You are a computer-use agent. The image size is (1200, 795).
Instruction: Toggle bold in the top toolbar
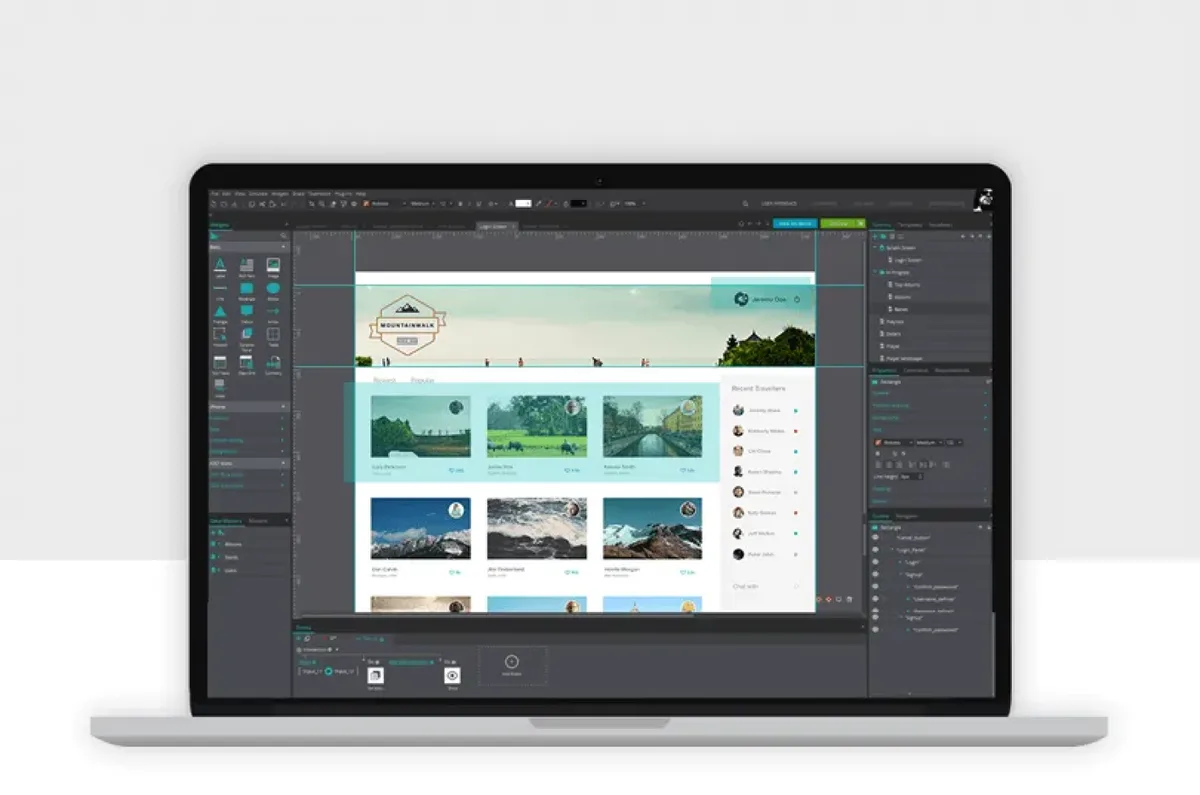click(x=459, y=204)
